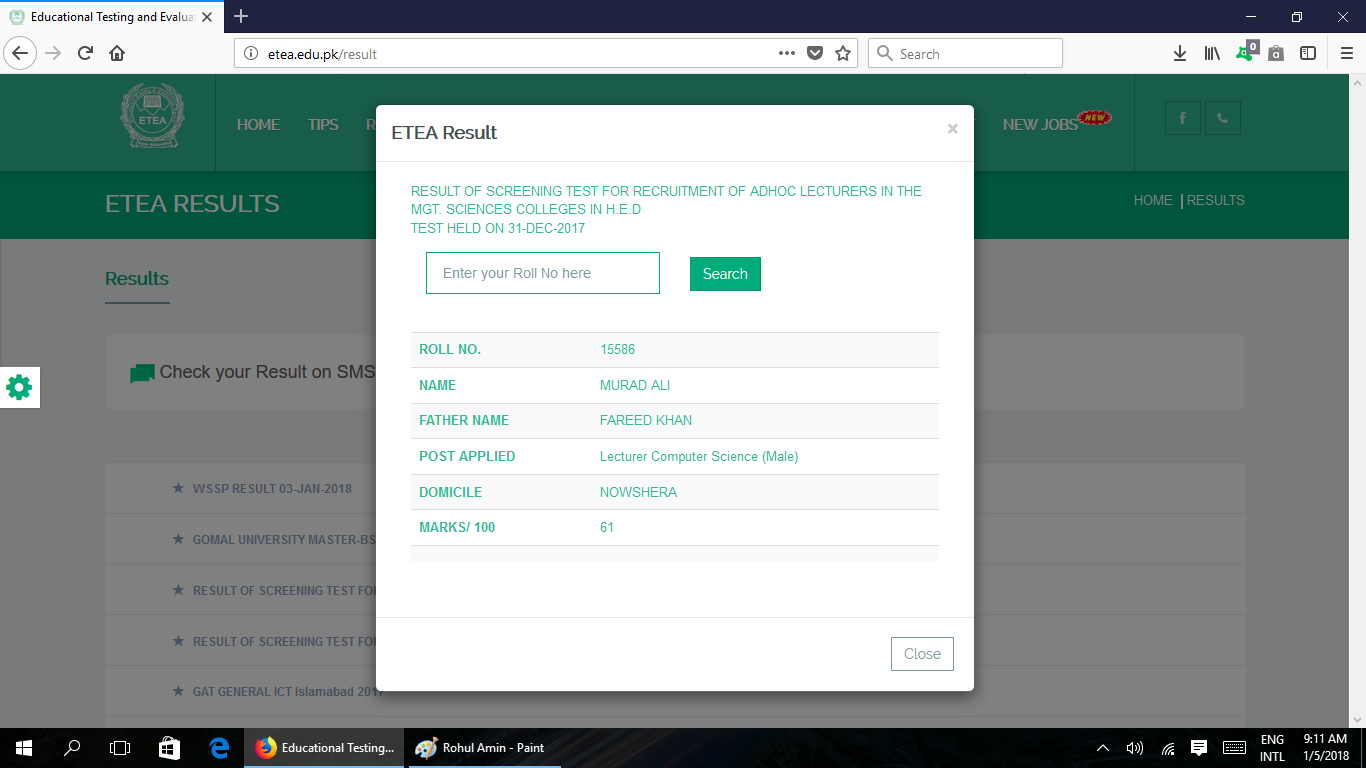The width and height of the screenshot is (1366, 768).
Task: Click the Roll No input field
Action: [543, 273]
